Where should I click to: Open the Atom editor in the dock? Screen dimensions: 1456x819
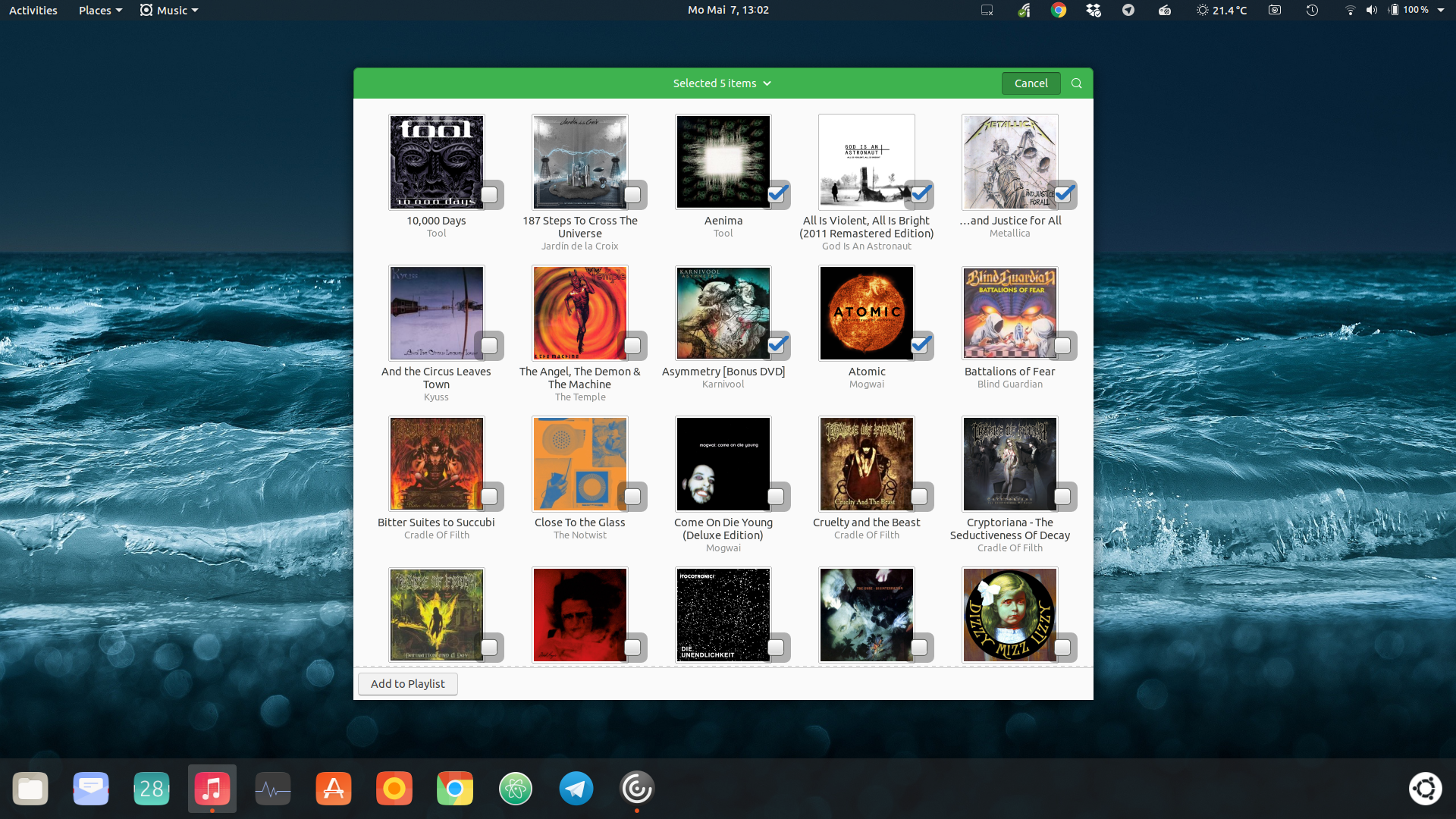click(516, 789)
